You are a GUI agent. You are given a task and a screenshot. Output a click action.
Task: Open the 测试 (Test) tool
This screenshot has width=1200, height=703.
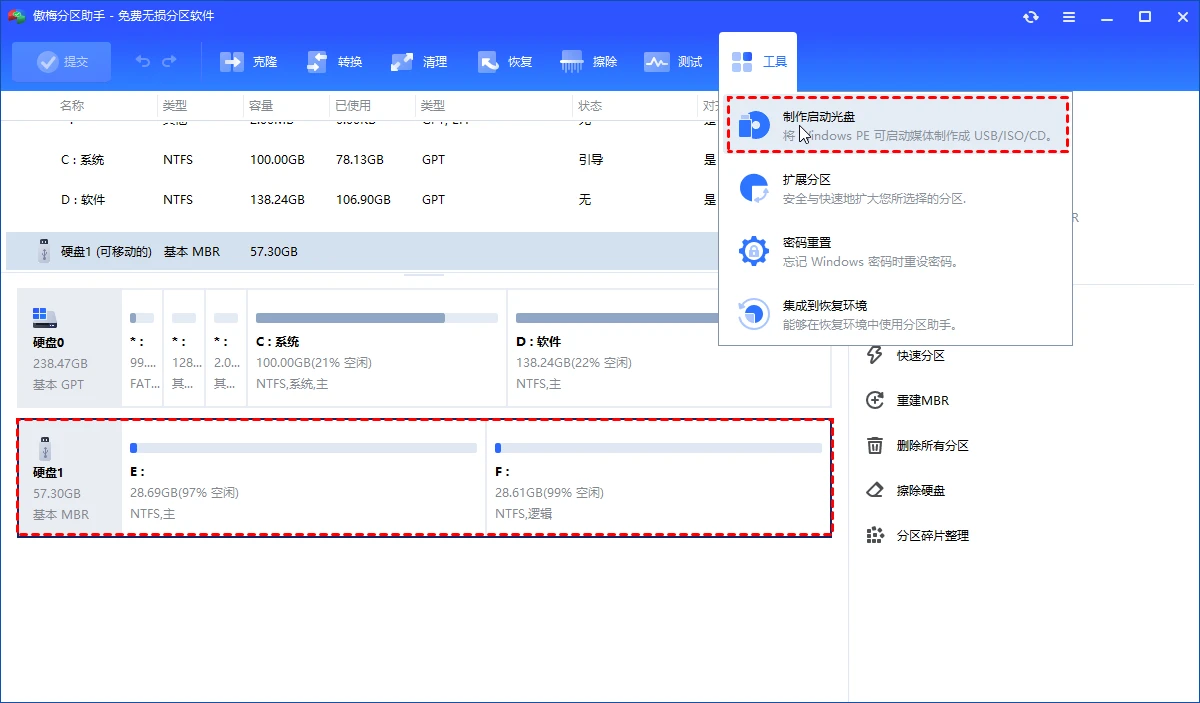point(672,61)
